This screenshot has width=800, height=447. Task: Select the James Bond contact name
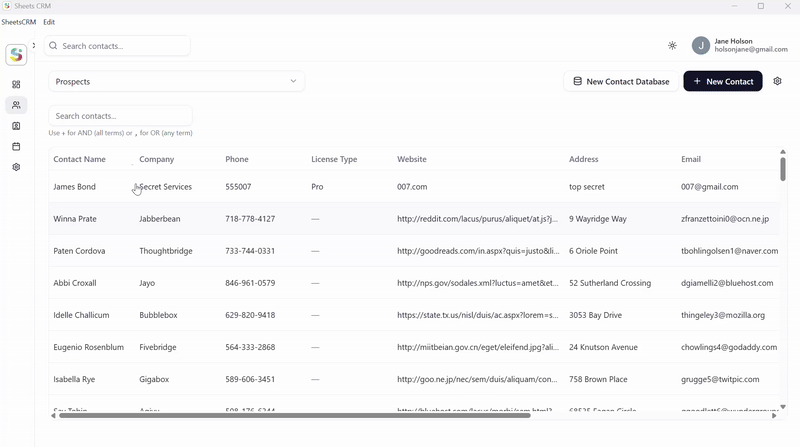click(74, 187)
